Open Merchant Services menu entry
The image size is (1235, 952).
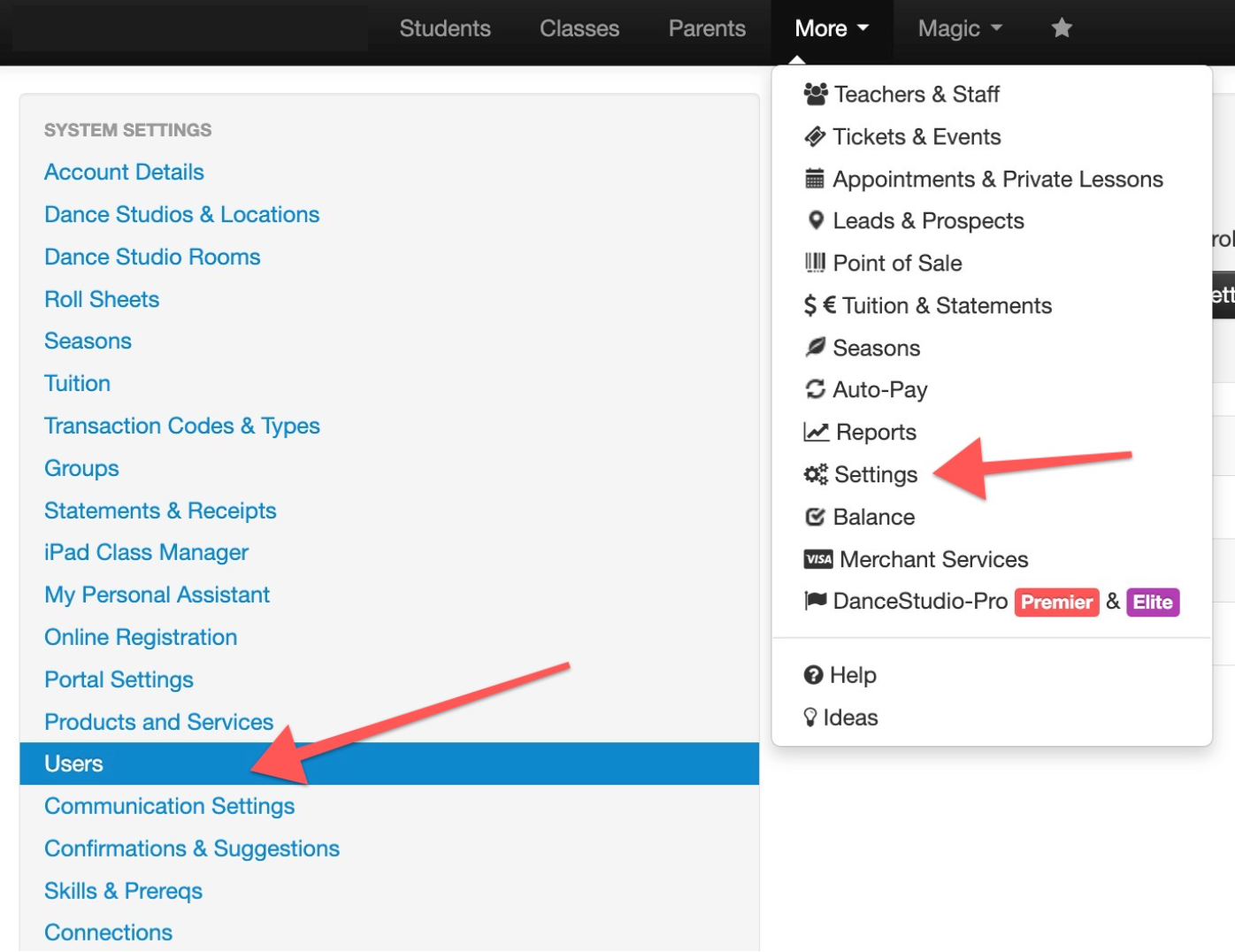pos(933,559)
